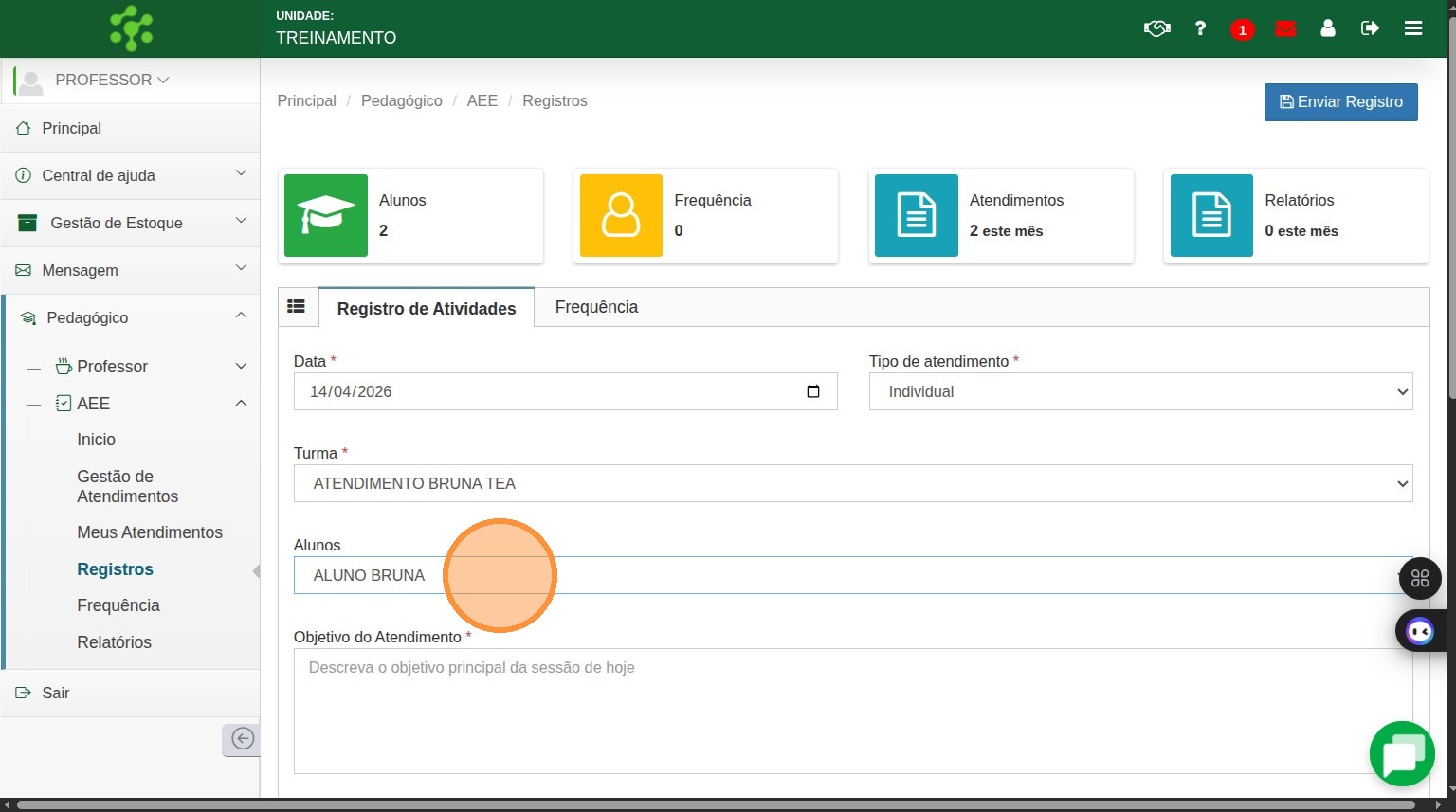Open the green chat bubble widget
This screenshot has width=1456, height=812.
[x=1402, y=754]
